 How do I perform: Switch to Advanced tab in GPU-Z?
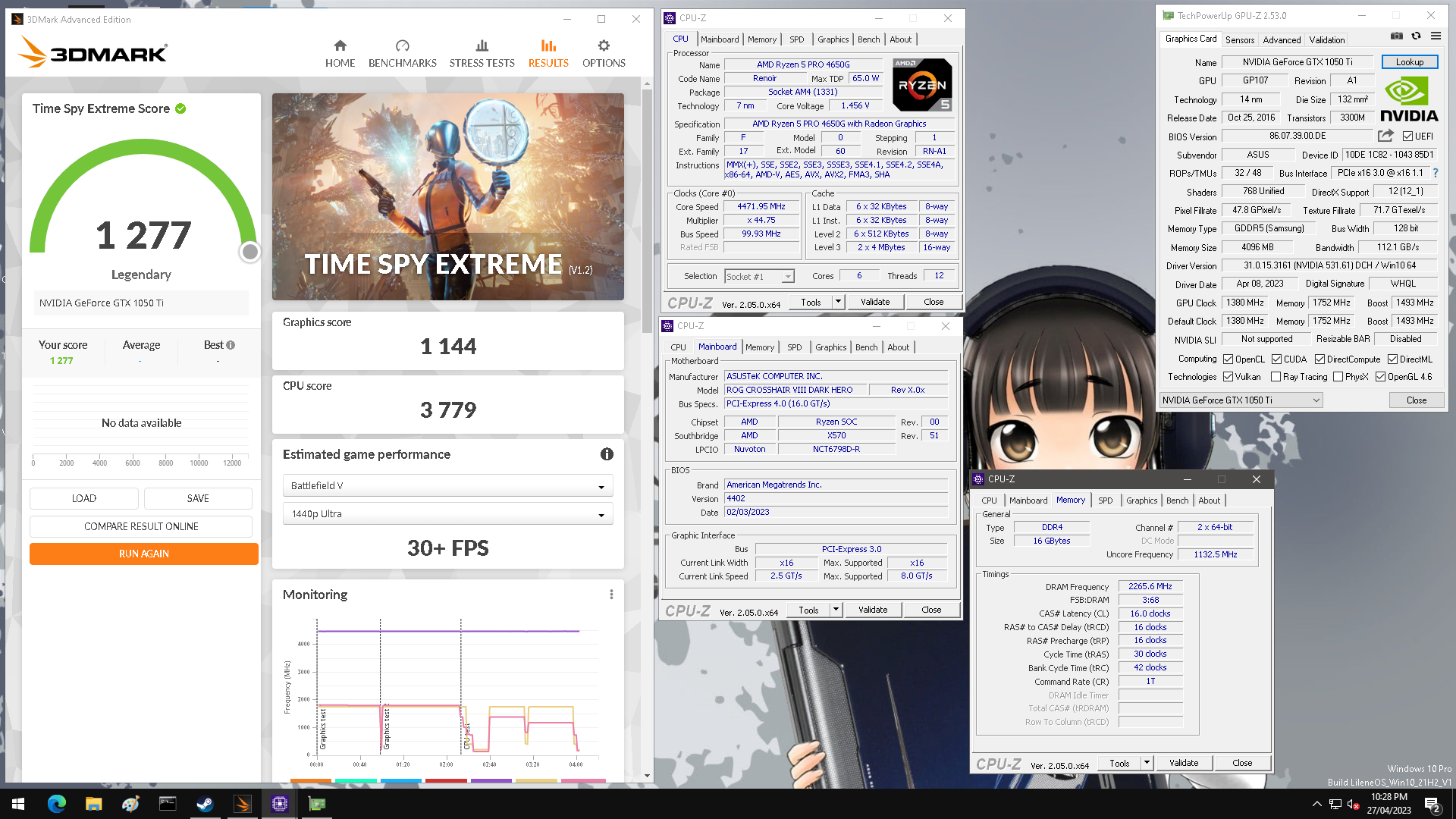[x=1282, y=39]
